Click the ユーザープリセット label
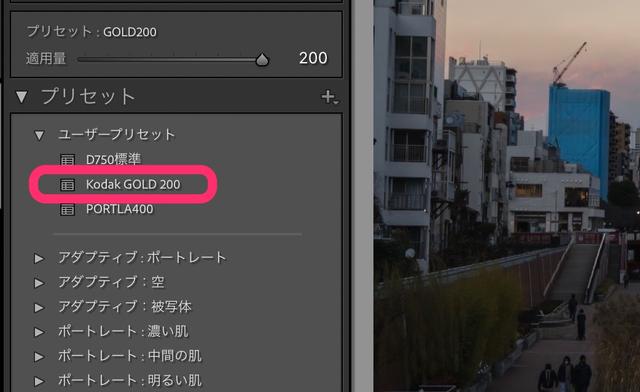Screen dimensions: 640x392 pos(116,134)
